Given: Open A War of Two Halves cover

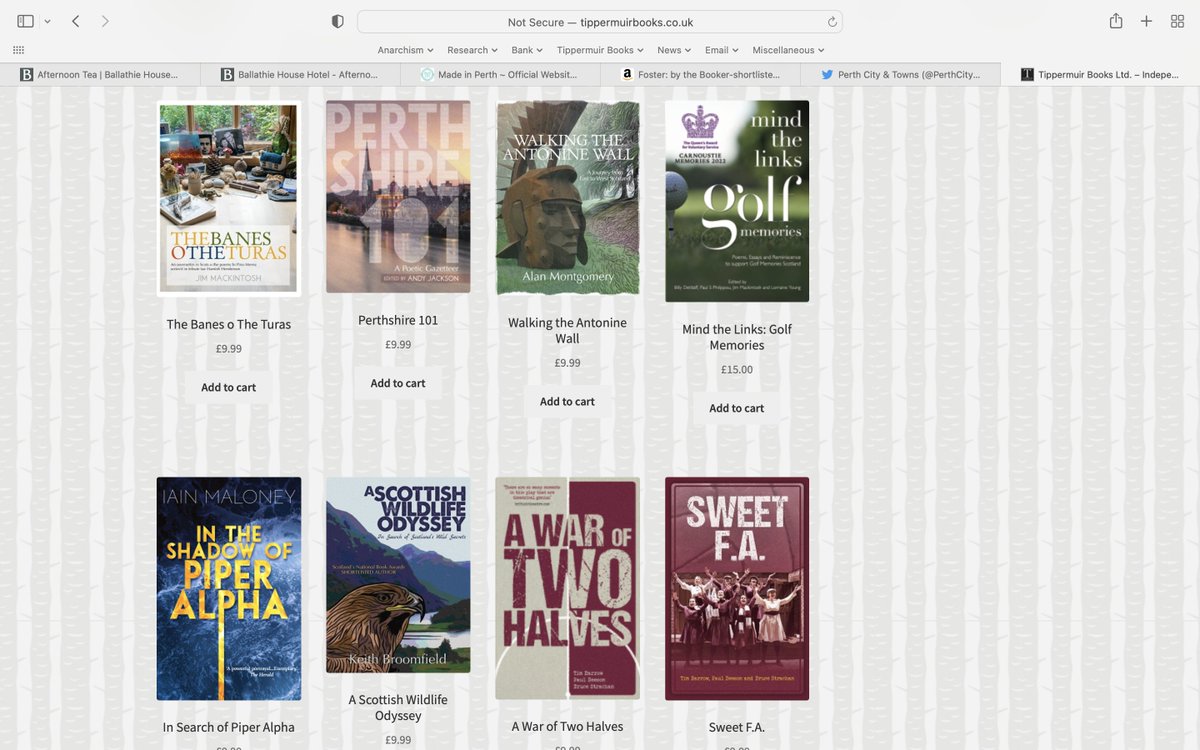Looking at the screenshot, I should pyautogui.click(x=567, y=588).
